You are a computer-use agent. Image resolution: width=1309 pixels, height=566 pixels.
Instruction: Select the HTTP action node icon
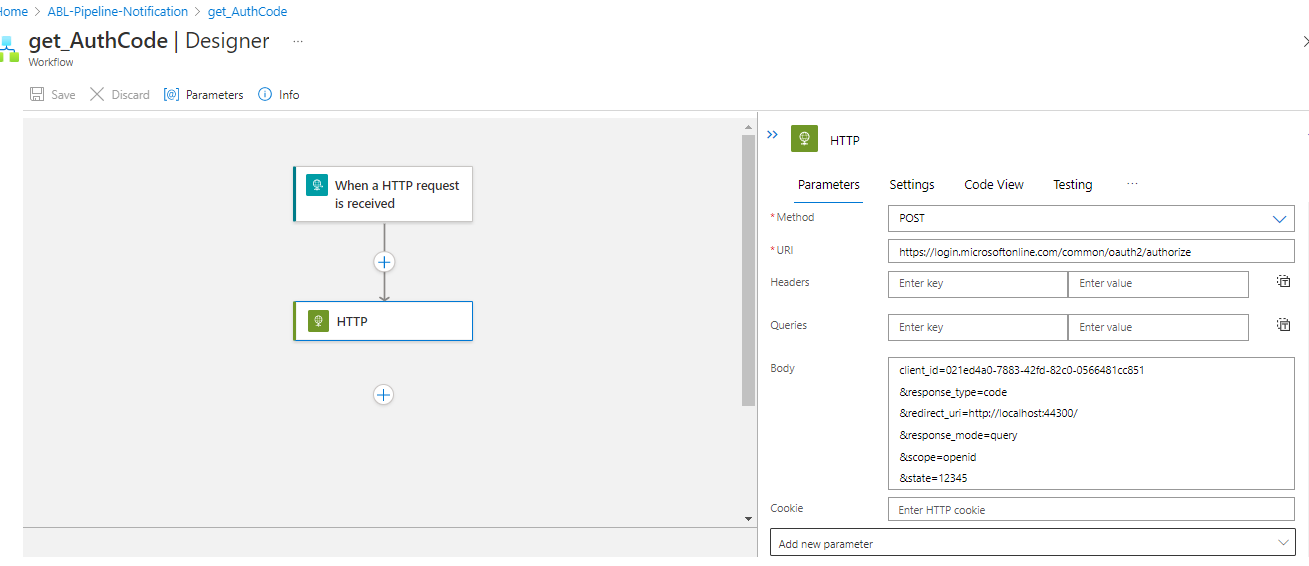tap(318, 321)
